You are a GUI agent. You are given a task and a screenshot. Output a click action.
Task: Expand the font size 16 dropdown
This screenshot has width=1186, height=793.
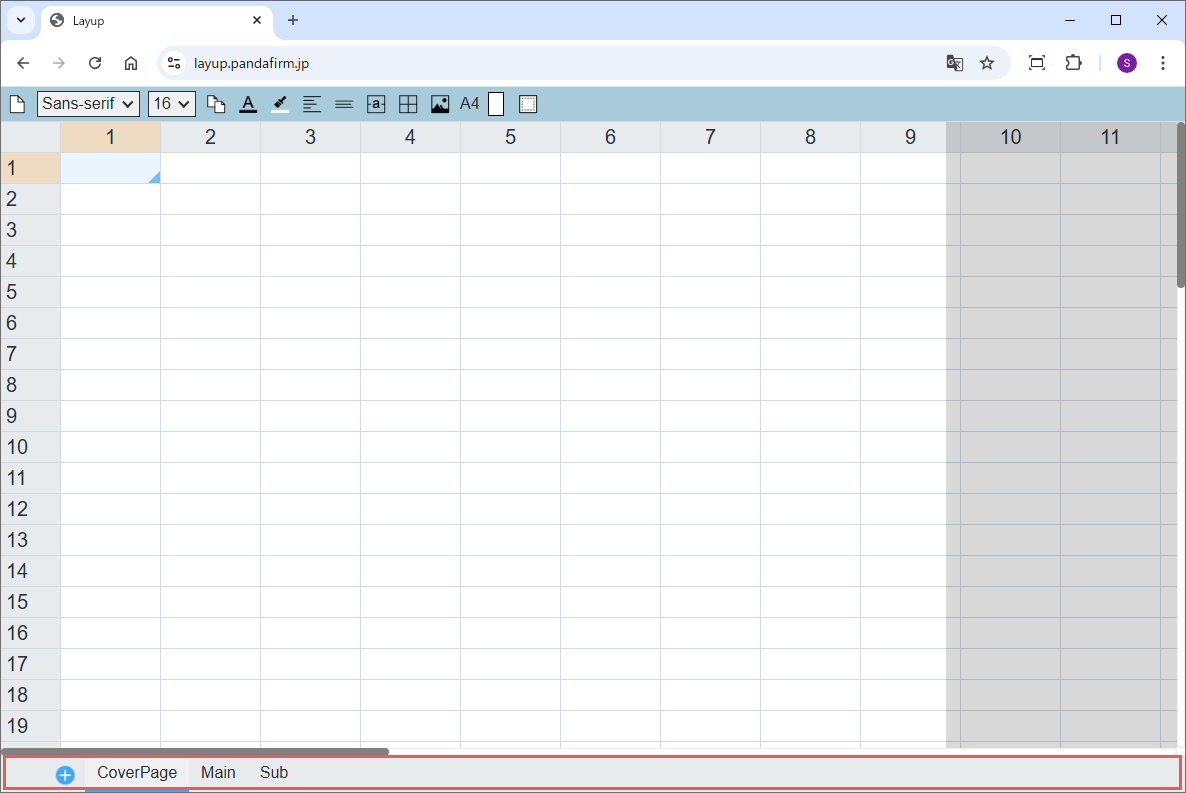[x=171, y=104]
